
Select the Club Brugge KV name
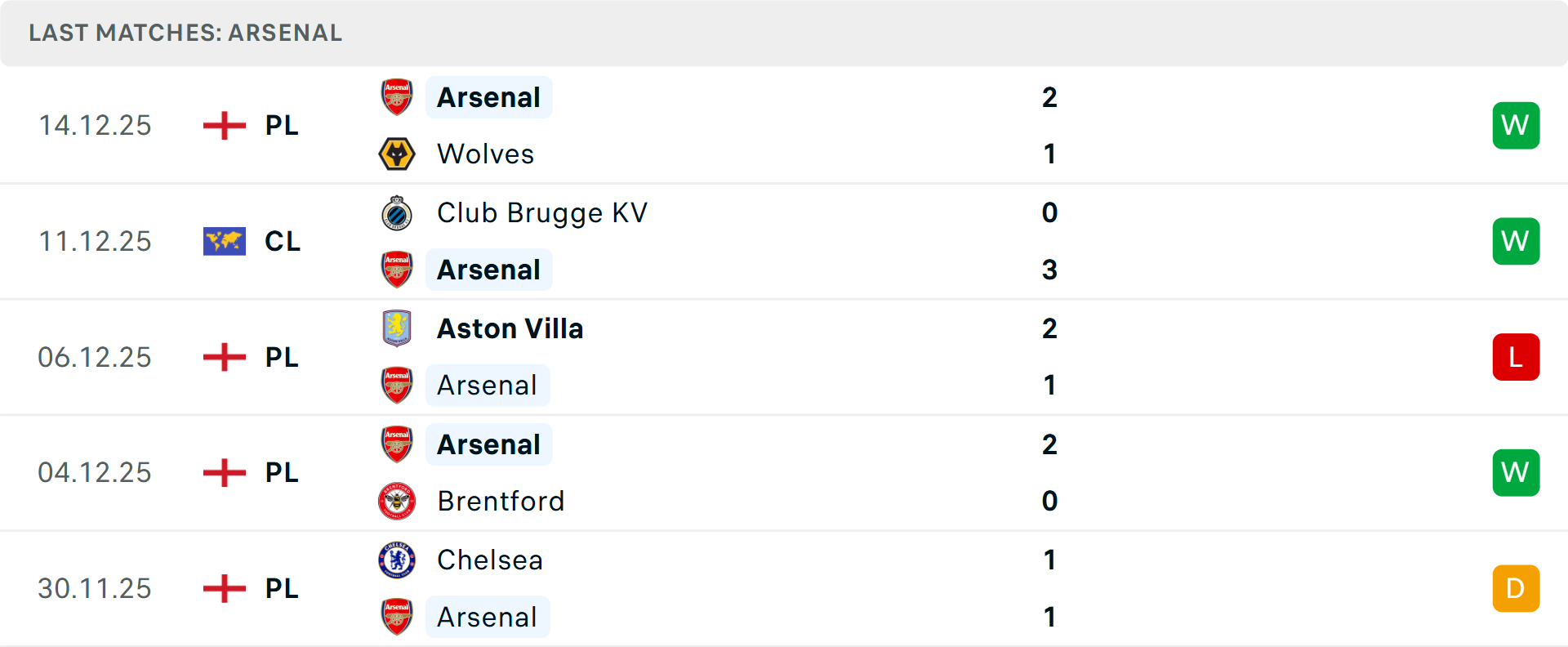point(541,213)
